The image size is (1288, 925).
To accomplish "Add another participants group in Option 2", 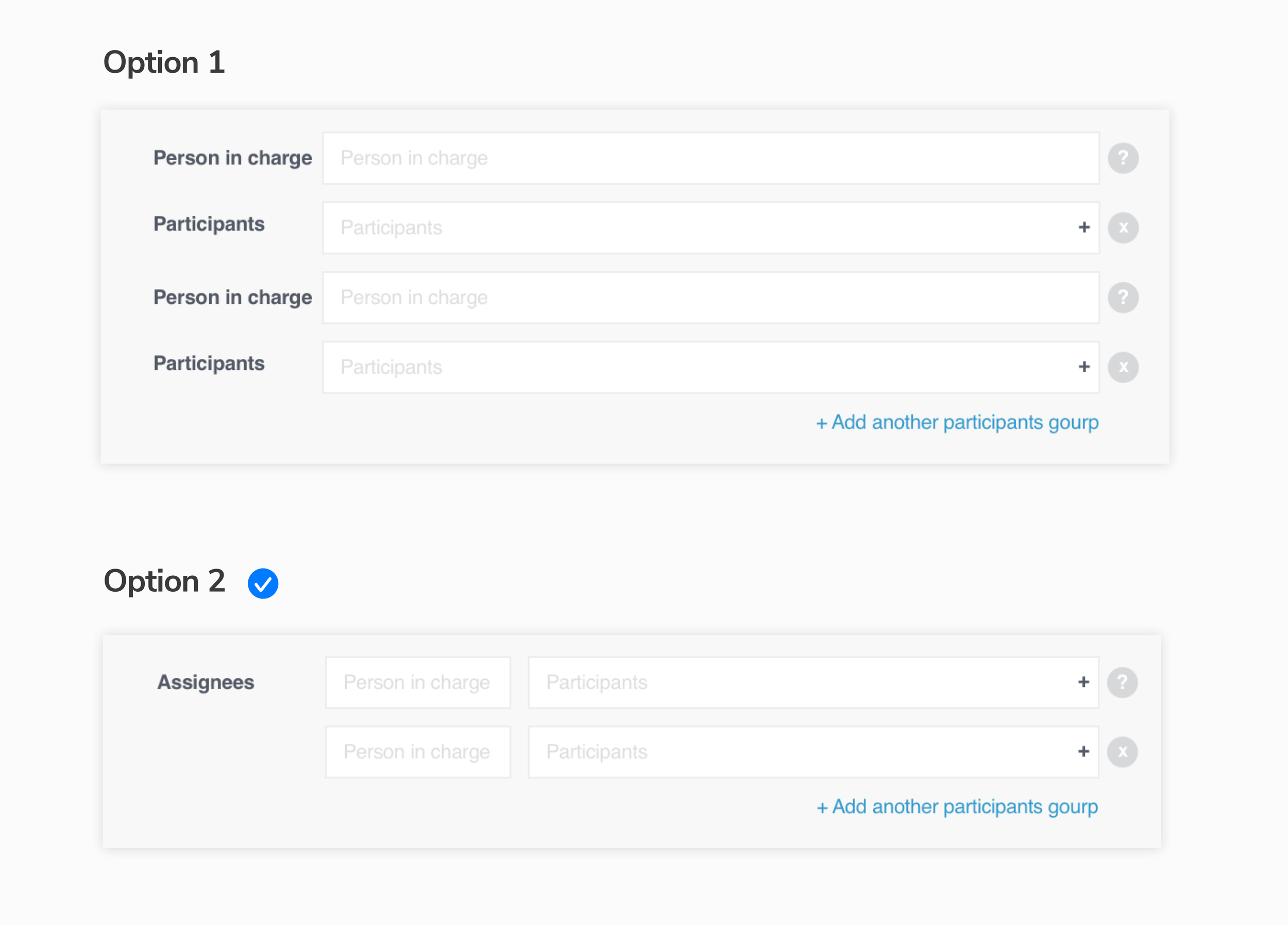I will point(957,807).
